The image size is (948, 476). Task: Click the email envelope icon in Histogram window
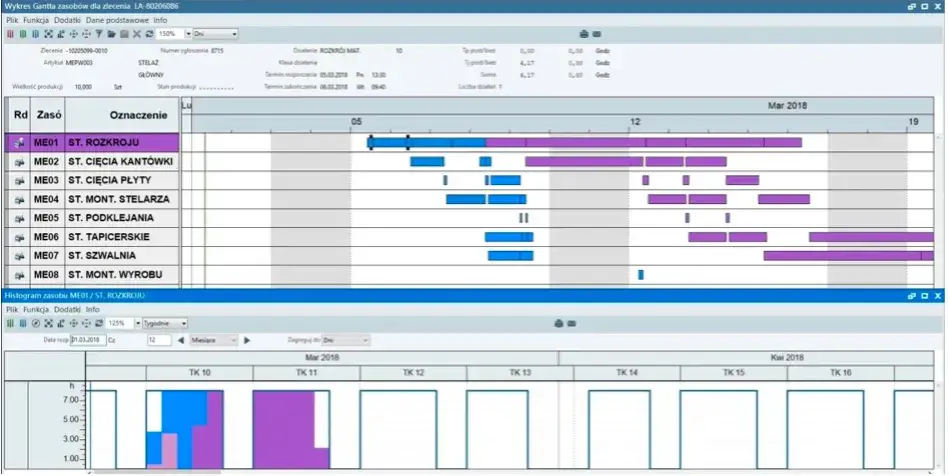point(571,324)
